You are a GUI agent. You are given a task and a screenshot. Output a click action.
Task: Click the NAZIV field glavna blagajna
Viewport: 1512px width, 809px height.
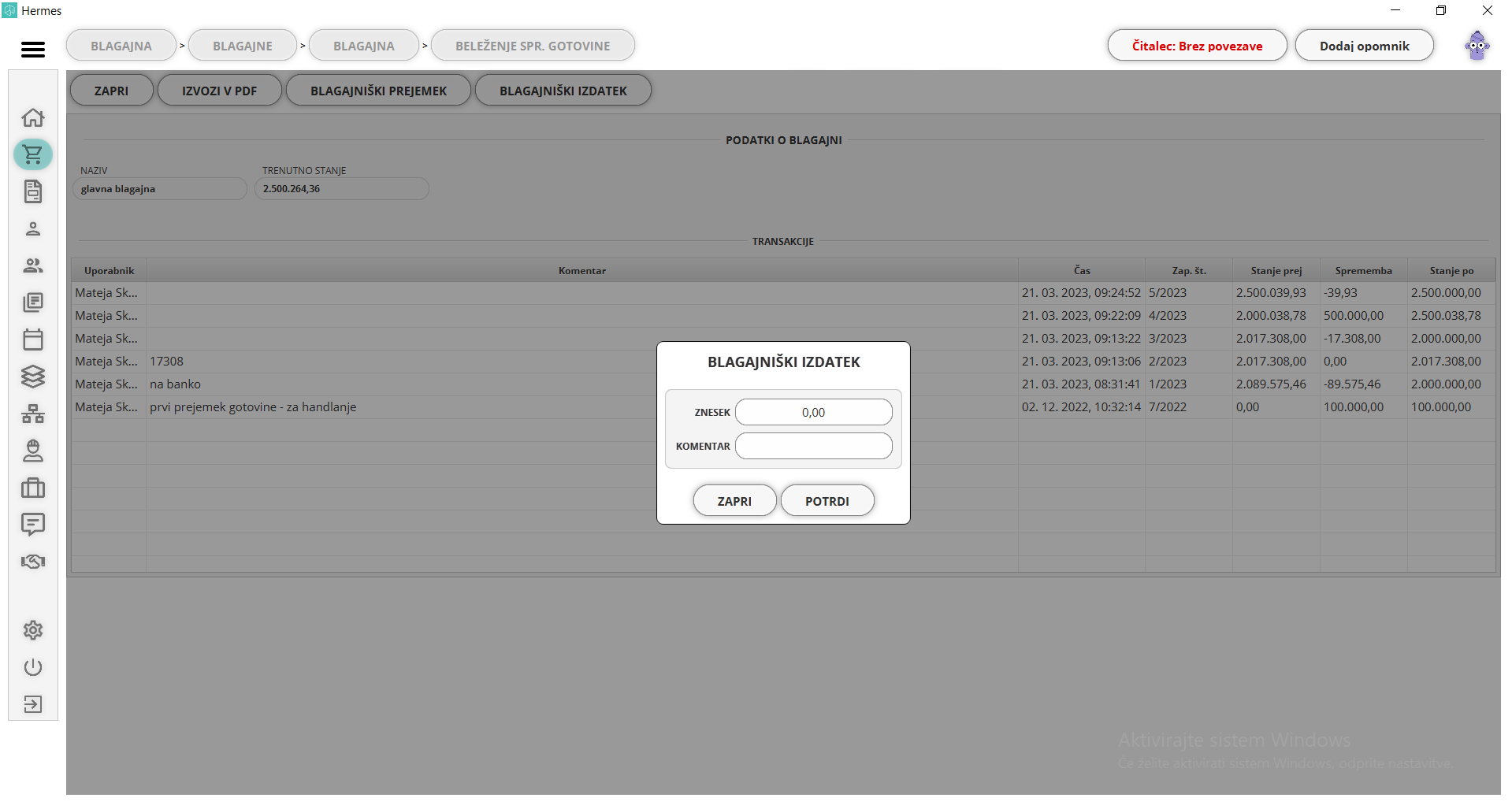160,189
